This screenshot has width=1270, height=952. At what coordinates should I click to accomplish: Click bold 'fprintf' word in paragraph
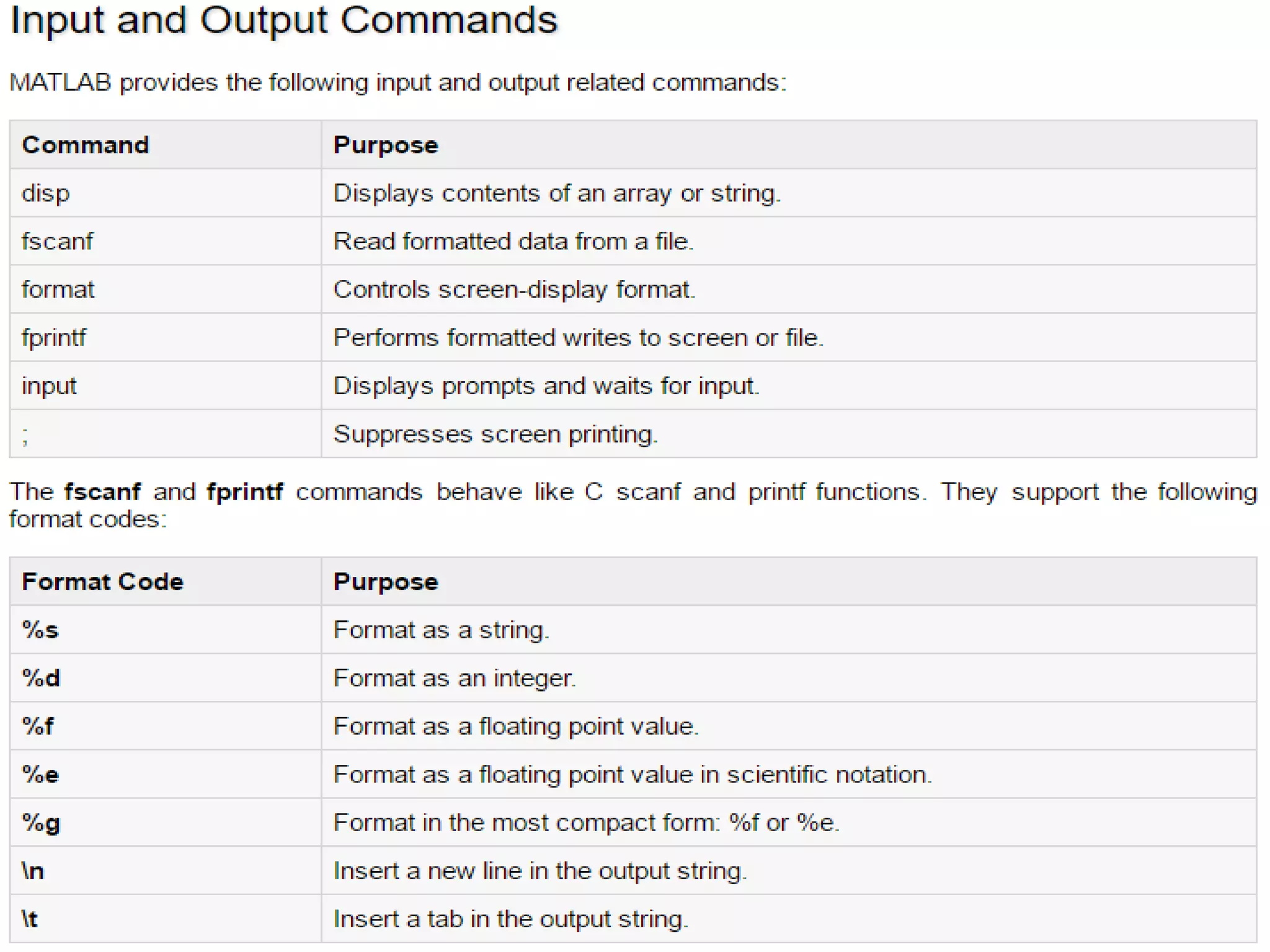[245, 491]
